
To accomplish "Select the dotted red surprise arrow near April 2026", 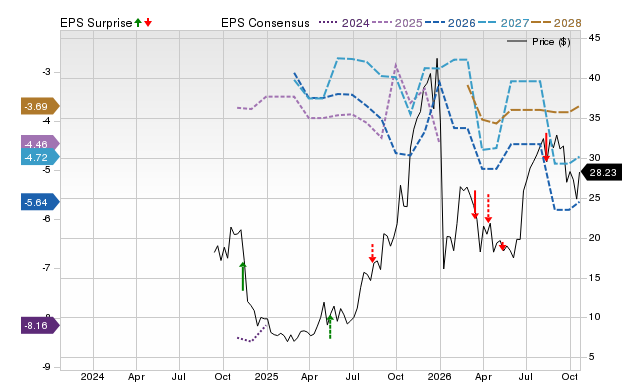I will click(488, 208).
